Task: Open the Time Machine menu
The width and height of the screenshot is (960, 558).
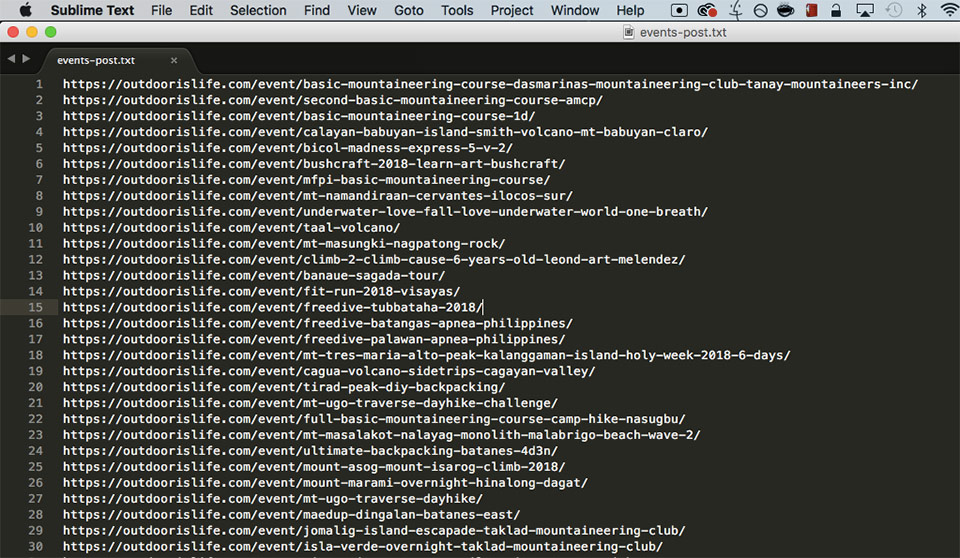Action: click(894, 10)
